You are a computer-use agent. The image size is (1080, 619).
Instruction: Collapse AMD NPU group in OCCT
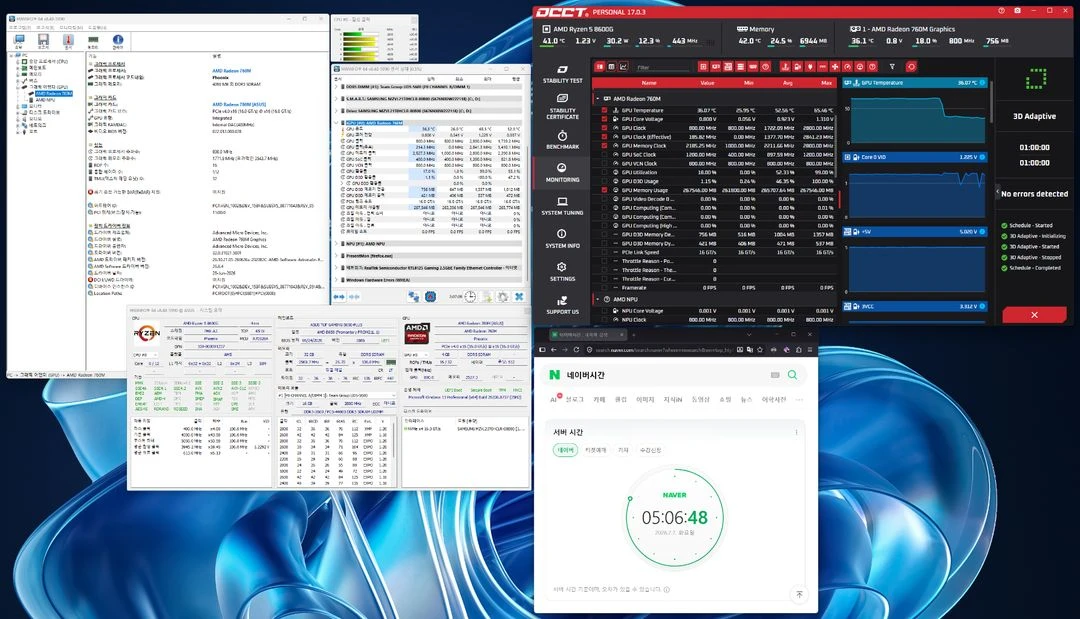point(598,300)
